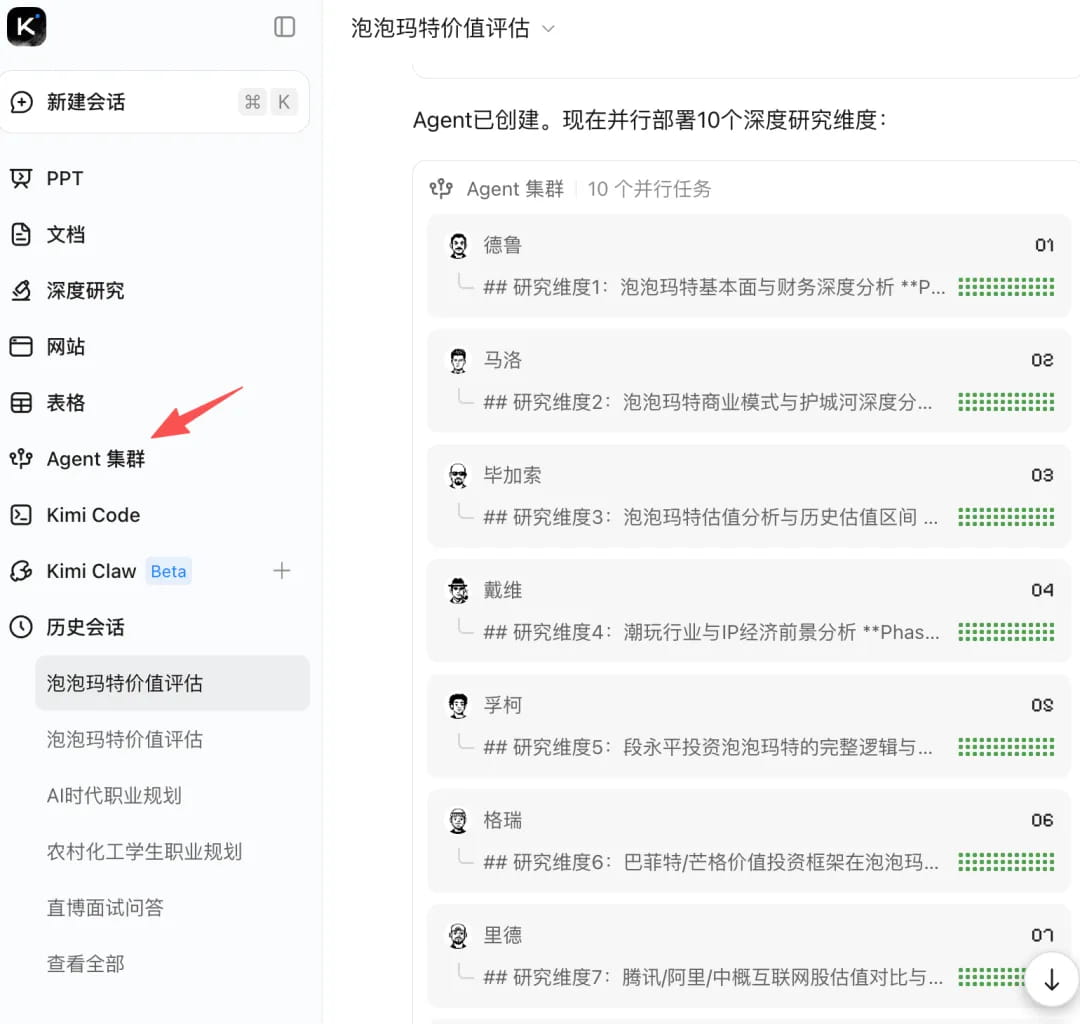Click the Kimi logo icon
Screen dimensions: 1080x1024
(26, 27)
